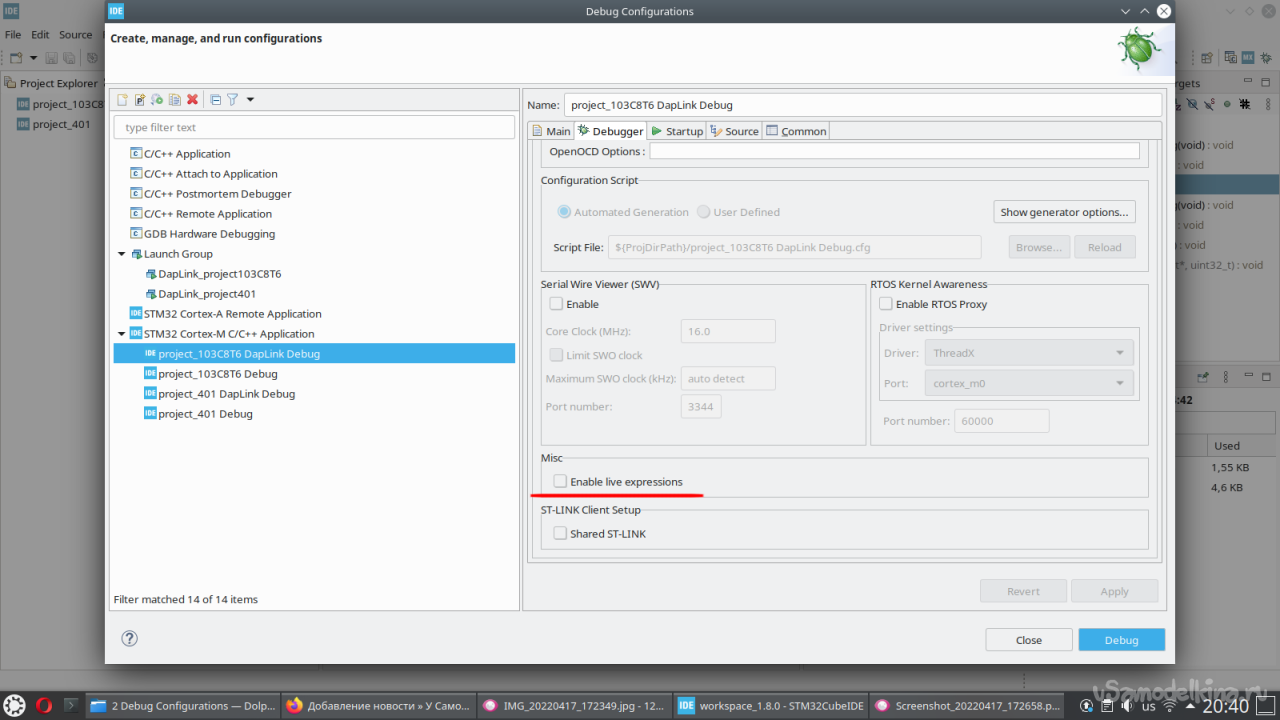Select Automated Generation radio button
The width and height of the screenshot is (1280, 720).
coord(565,212)
